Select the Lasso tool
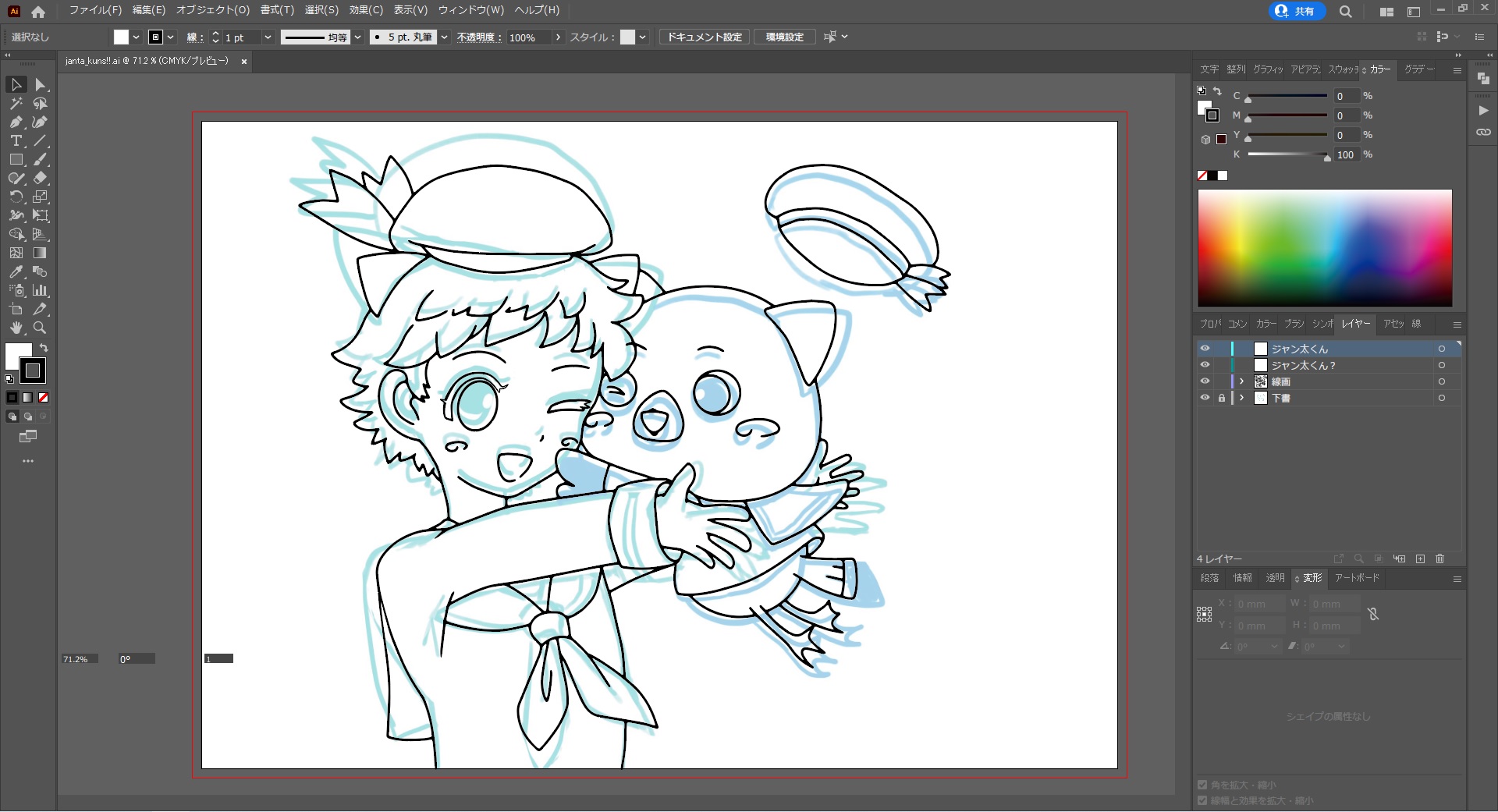 click(x=41, y=103)
